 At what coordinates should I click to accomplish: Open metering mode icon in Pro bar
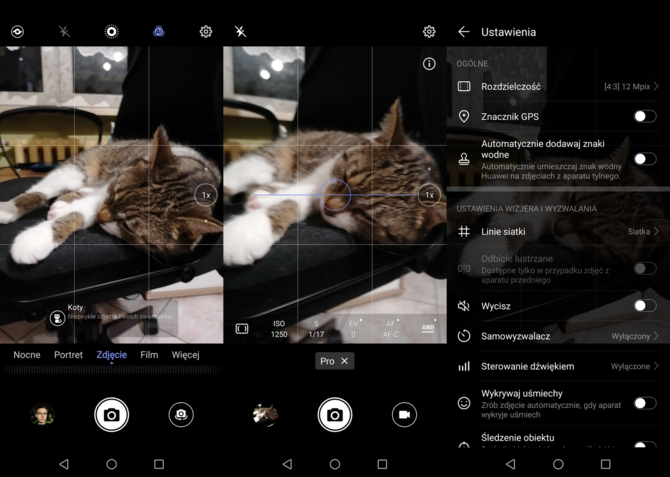click(x=242, y=329)
